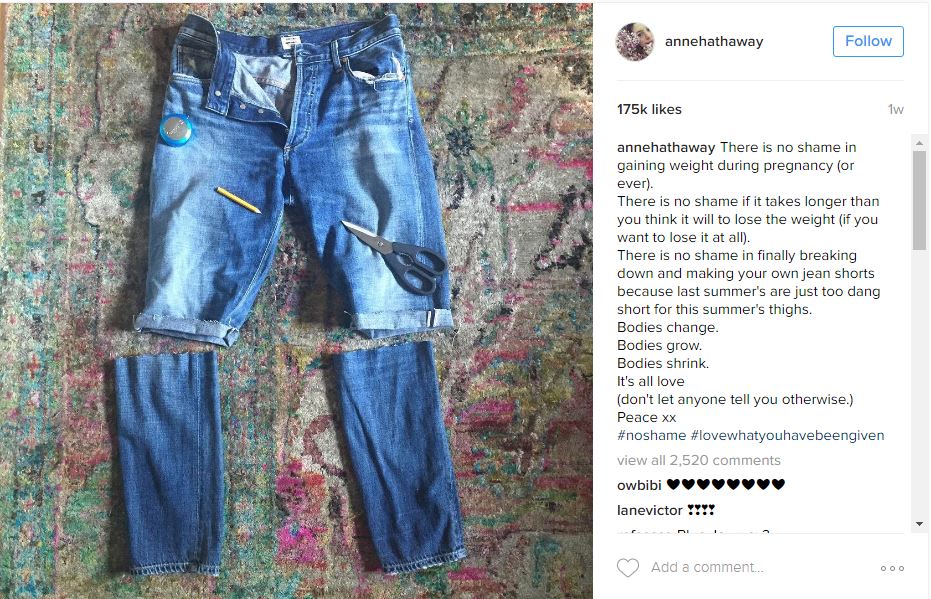Expand view all 2,520 comments

pyautogui.click(x=698, y=460)
